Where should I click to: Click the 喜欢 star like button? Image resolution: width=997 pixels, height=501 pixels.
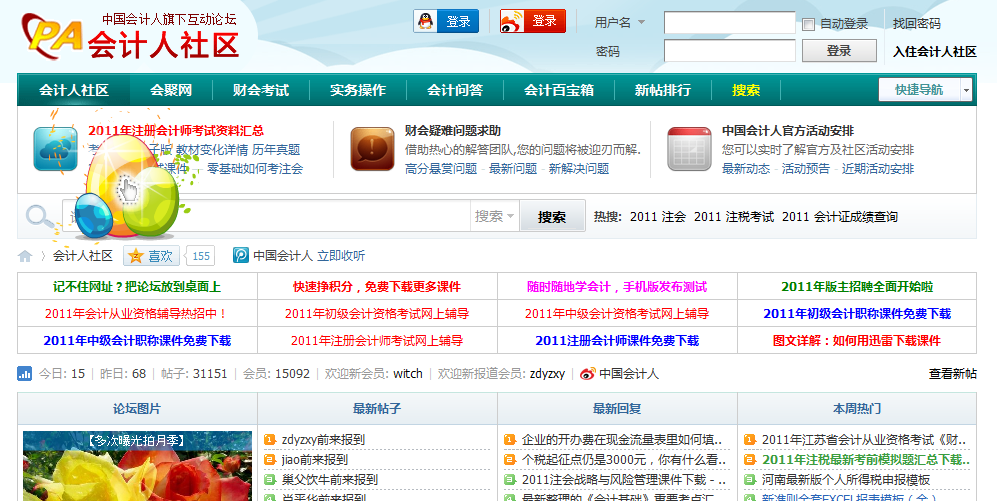(151, 256)
